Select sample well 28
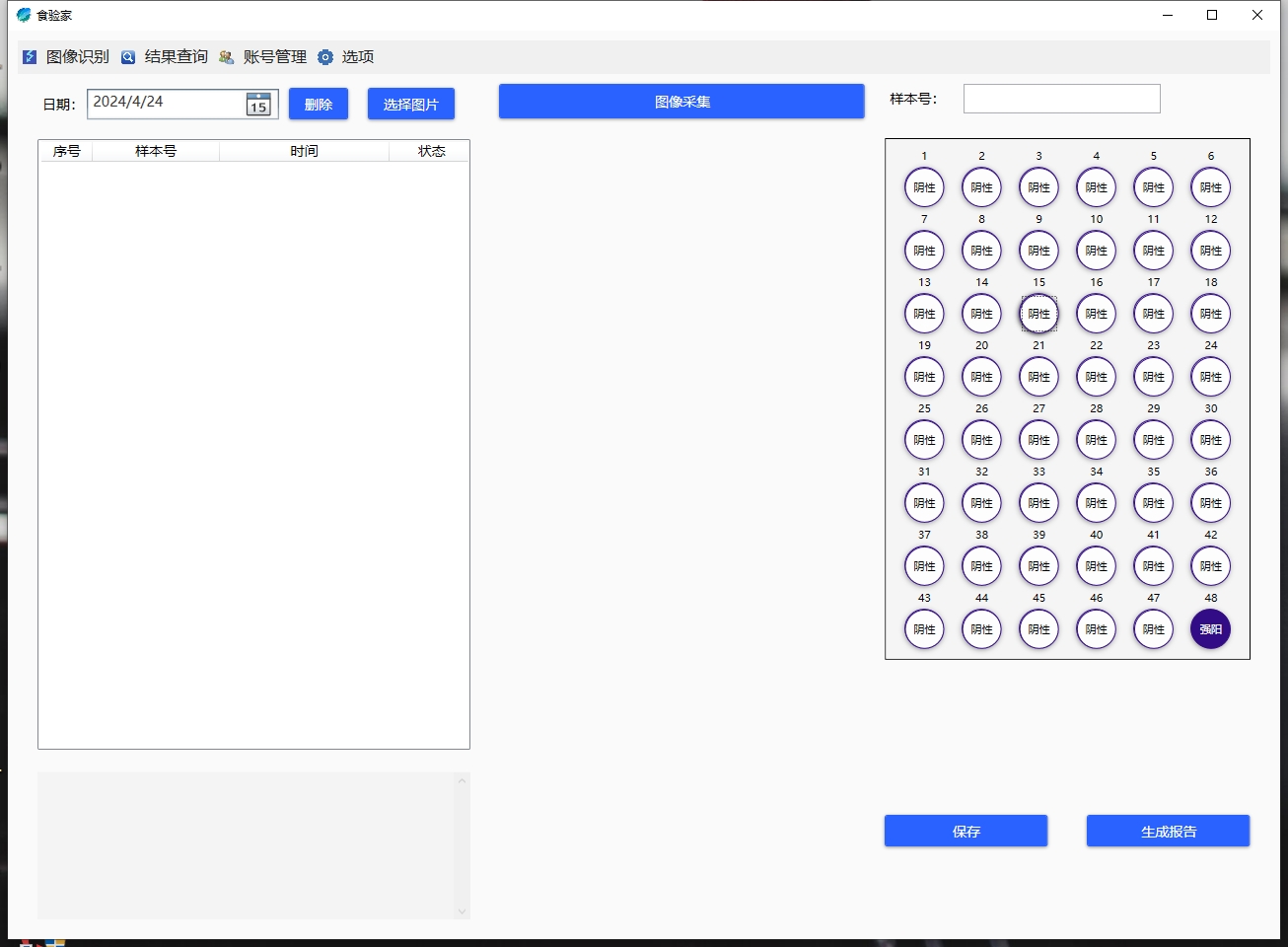 point(1097,440)
